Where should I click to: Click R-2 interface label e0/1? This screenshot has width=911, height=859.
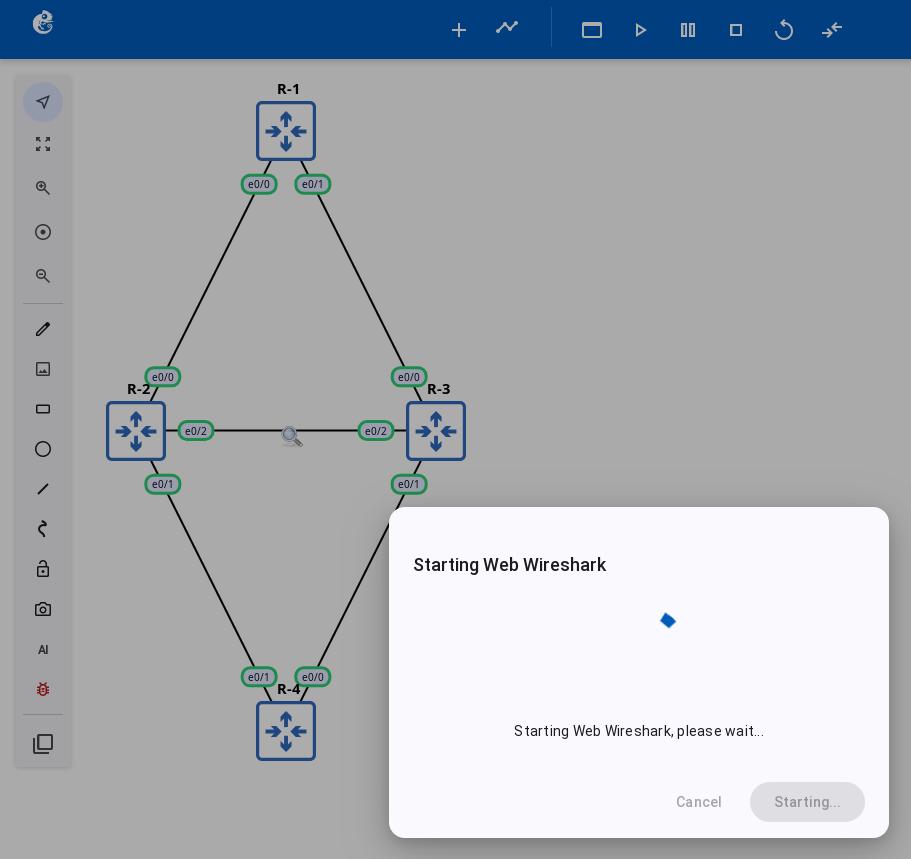tap(163, 484)
